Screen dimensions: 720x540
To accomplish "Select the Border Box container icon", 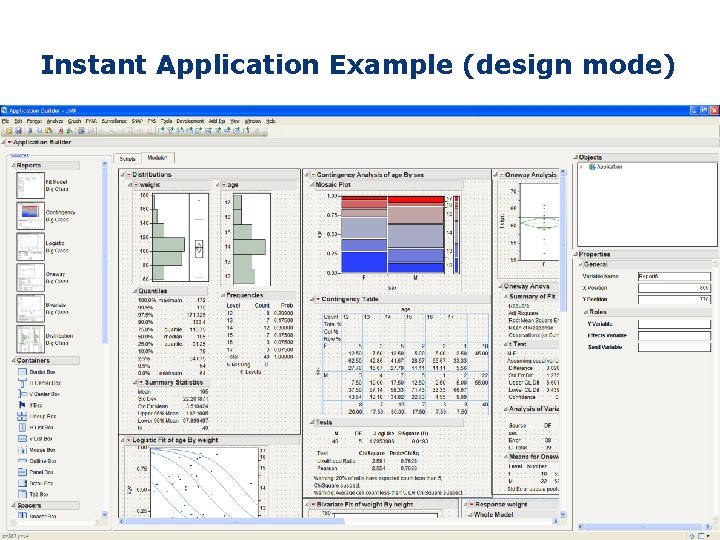I will click(22, 372).
